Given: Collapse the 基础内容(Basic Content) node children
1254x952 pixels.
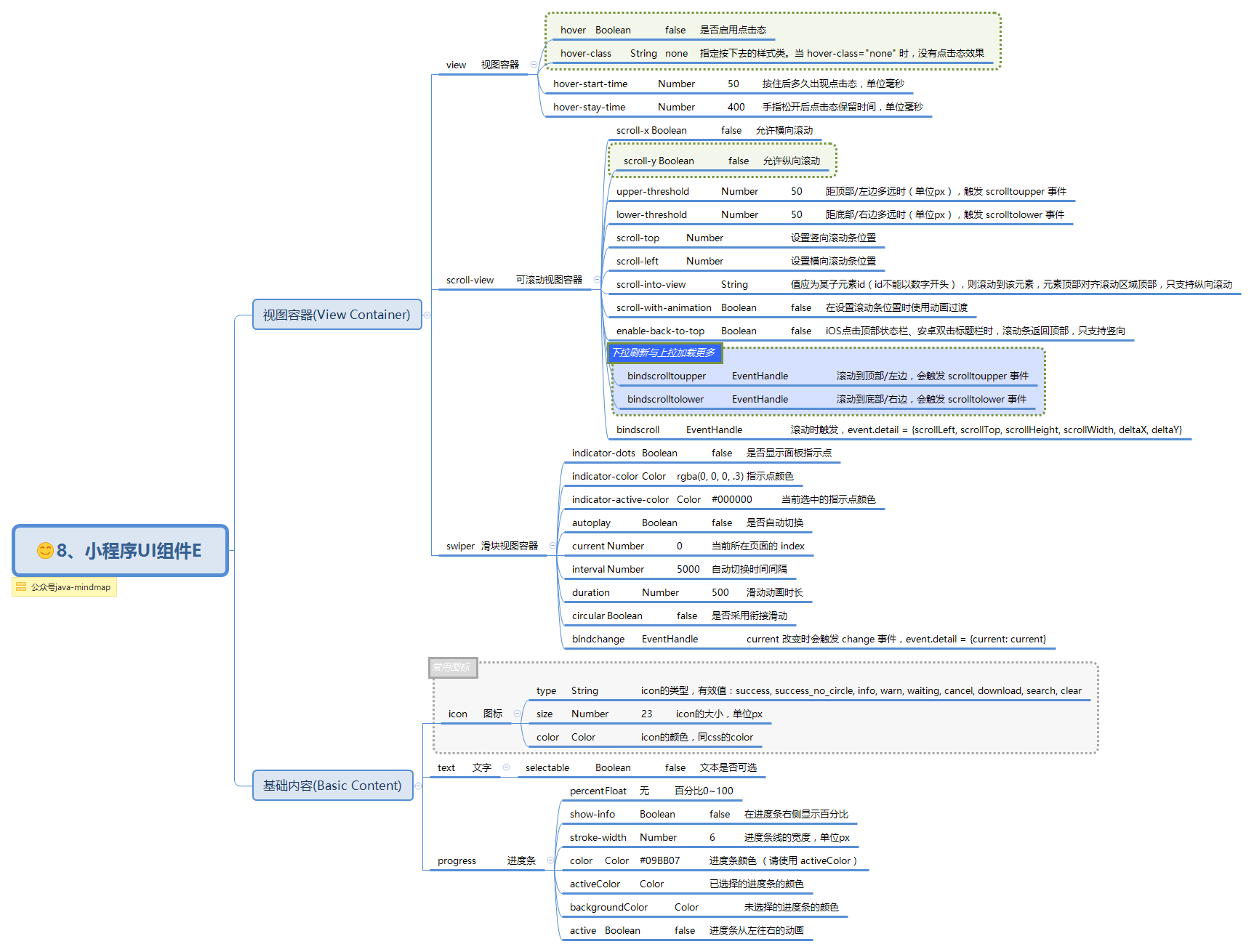Looking at the screenshot, I should [x=418, y=786].
